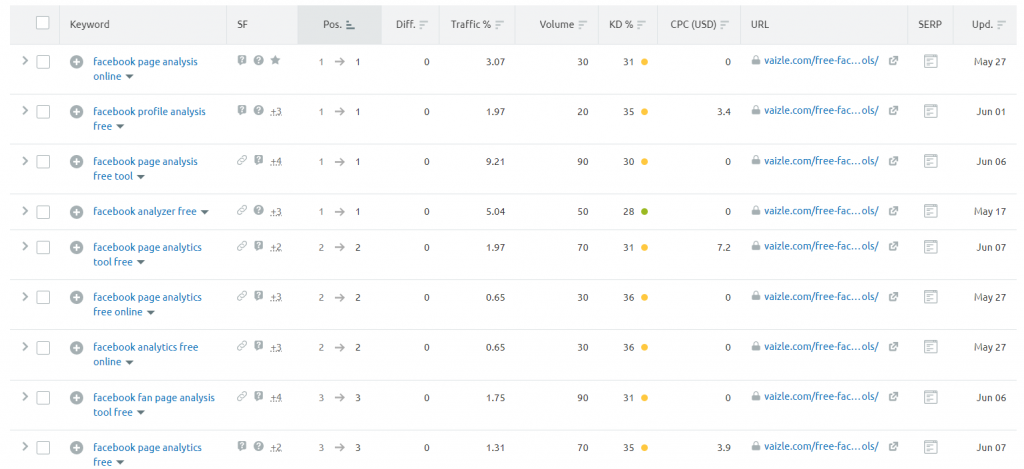This screenshot has height=469, width=1024.
Task: Expand the facebook page analysis online row
Action: (x=25, y=61)
